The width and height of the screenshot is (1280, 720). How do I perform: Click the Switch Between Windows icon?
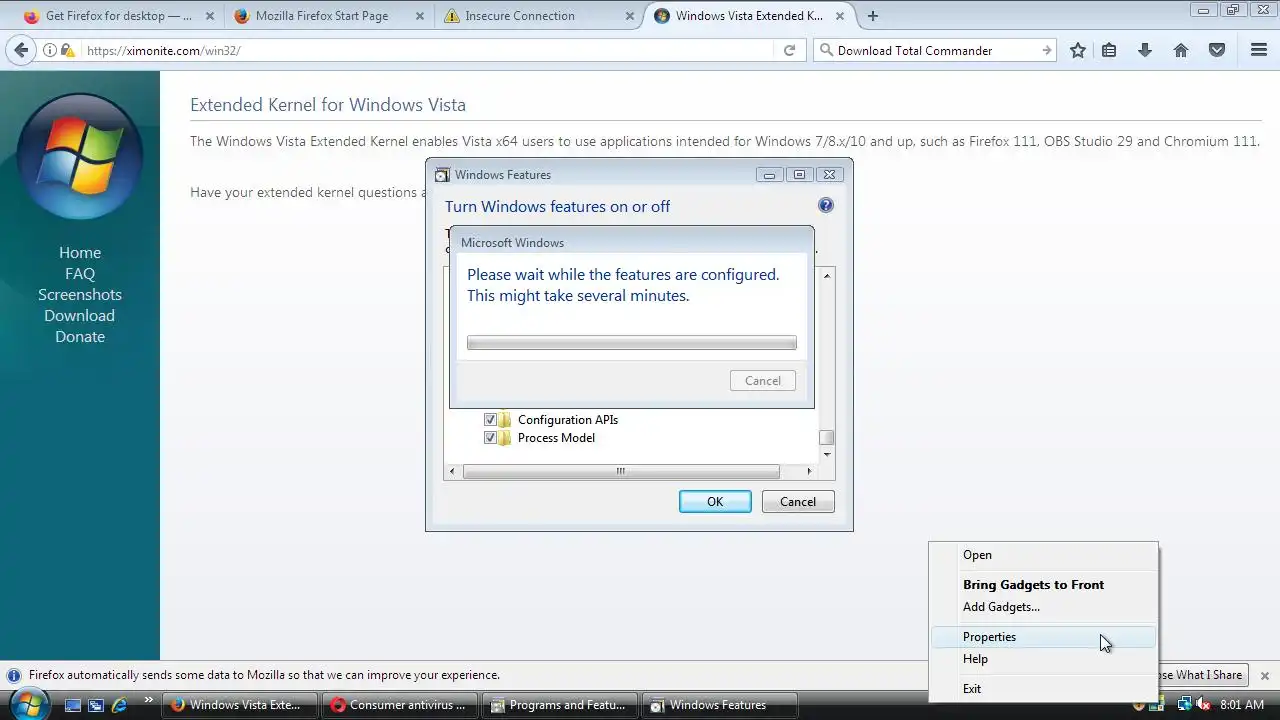(96, 705)
